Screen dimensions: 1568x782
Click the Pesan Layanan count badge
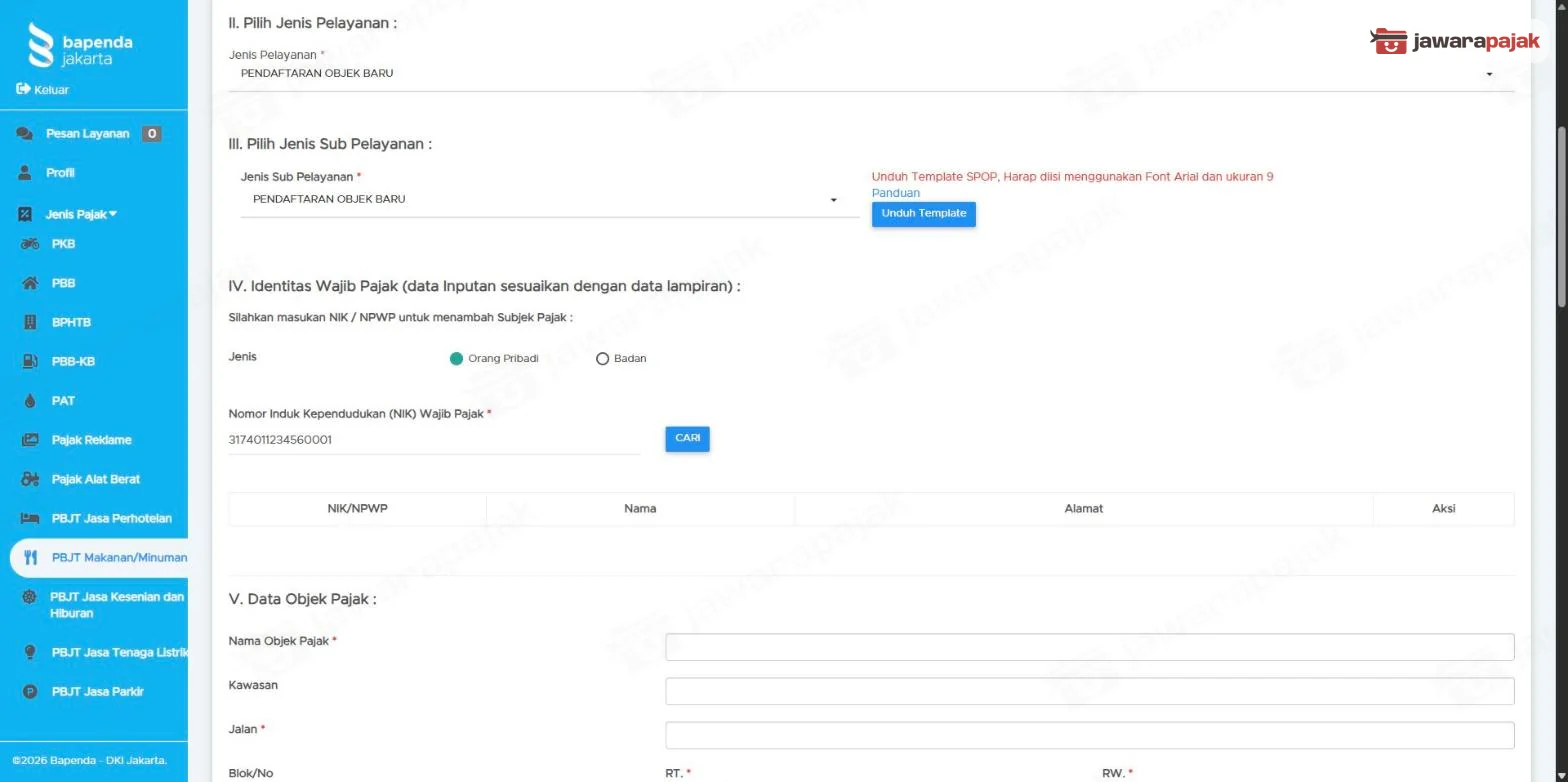click(x=151, y=134)
